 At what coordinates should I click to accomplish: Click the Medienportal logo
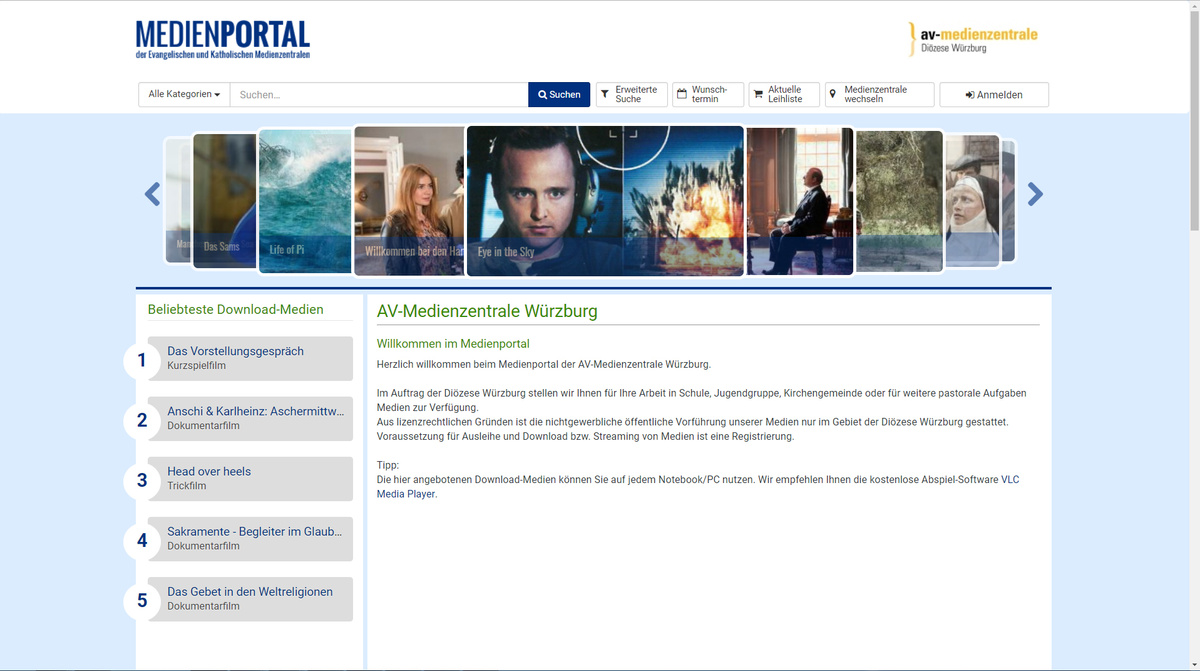point(223,40)
